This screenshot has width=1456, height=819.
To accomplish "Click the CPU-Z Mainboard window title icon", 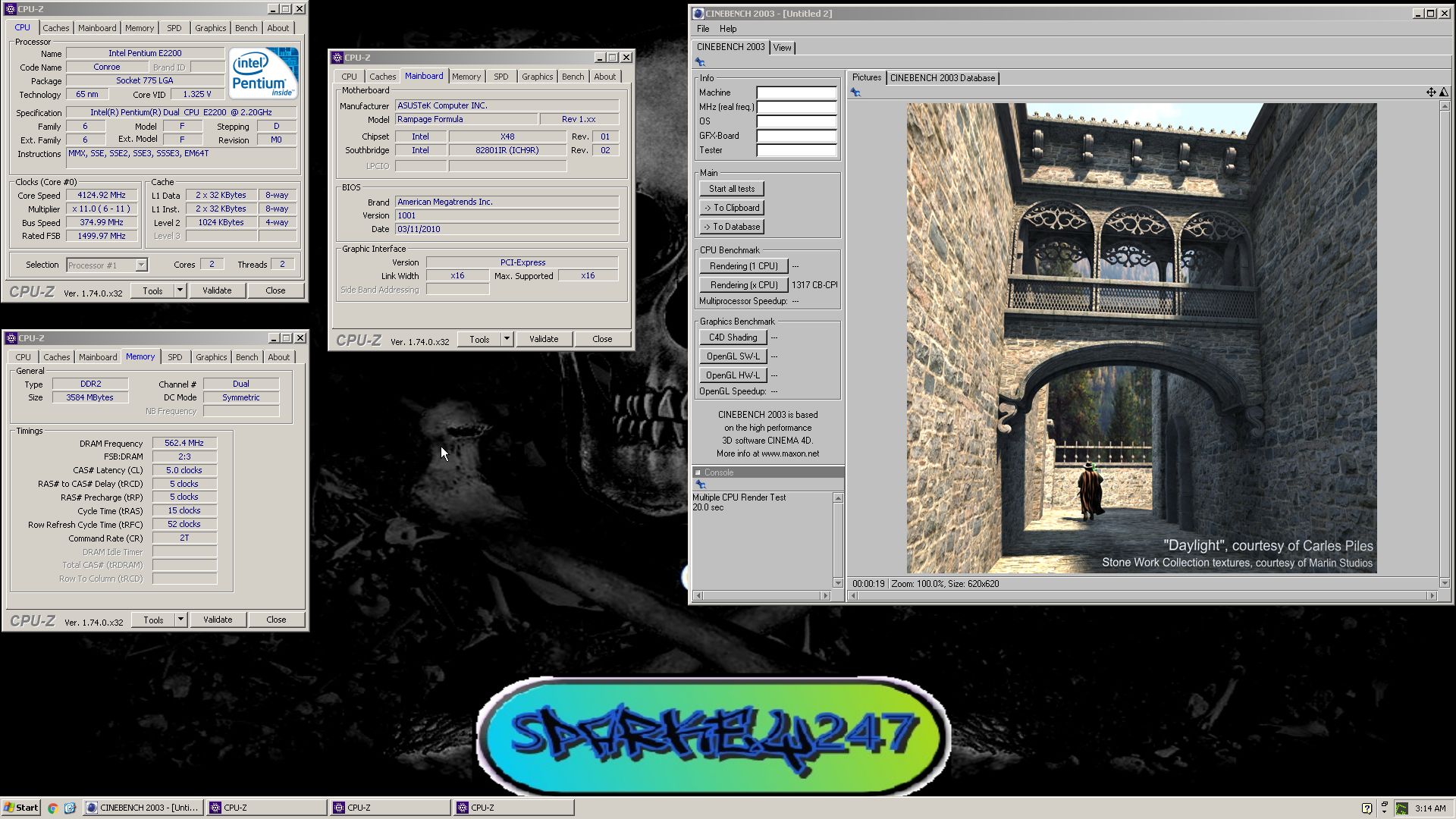I will 337,58.
